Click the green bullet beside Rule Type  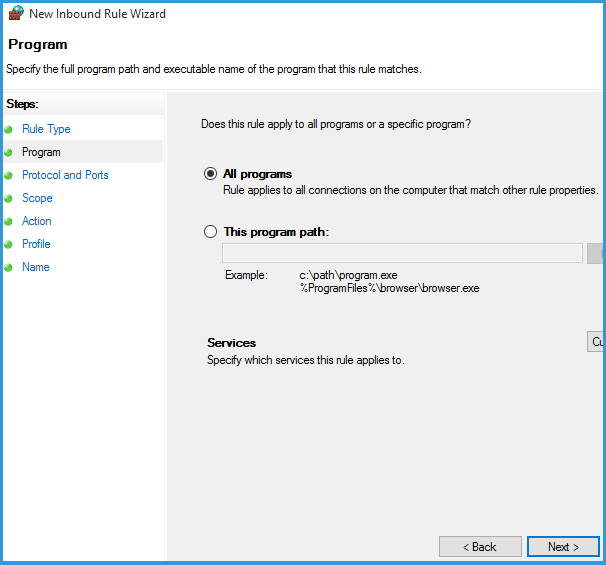(9, 130)
